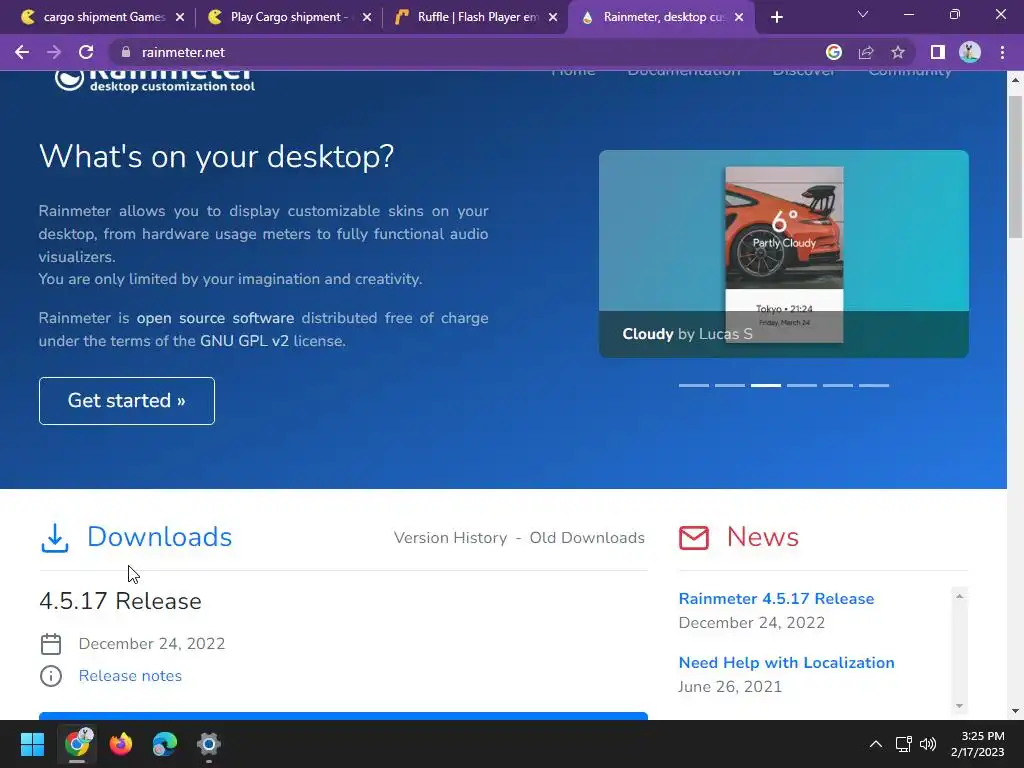Show hidden system tray icons
The width and height of the screenshot is (1024, 768).
[x=876, y=744]
